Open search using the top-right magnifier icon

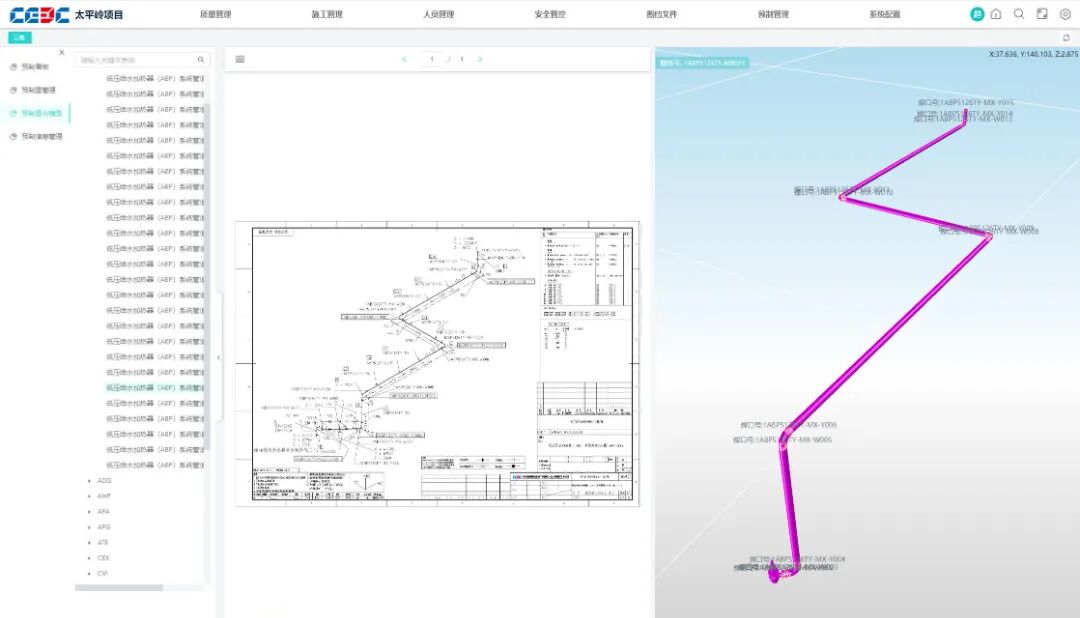coord(1019,14)
